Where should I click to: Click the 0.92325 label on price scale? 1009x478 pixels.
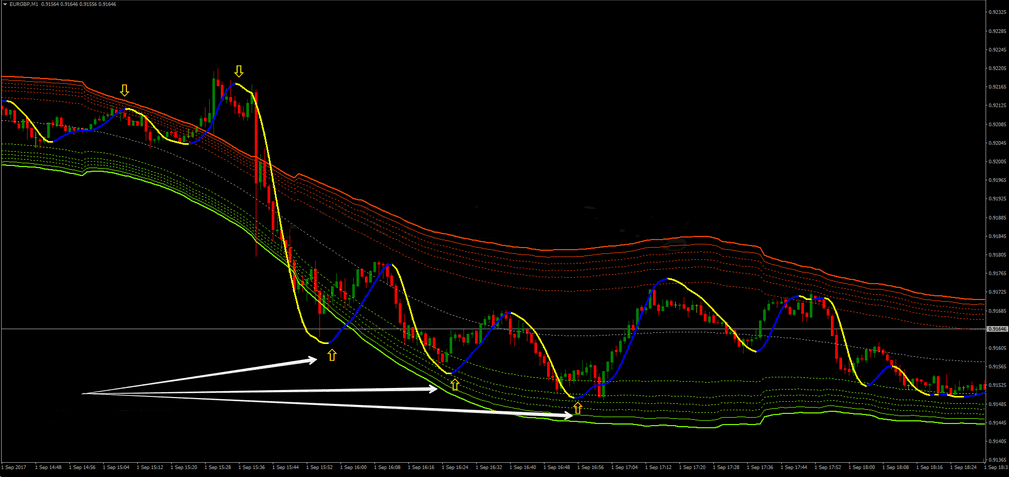[995, 13]
